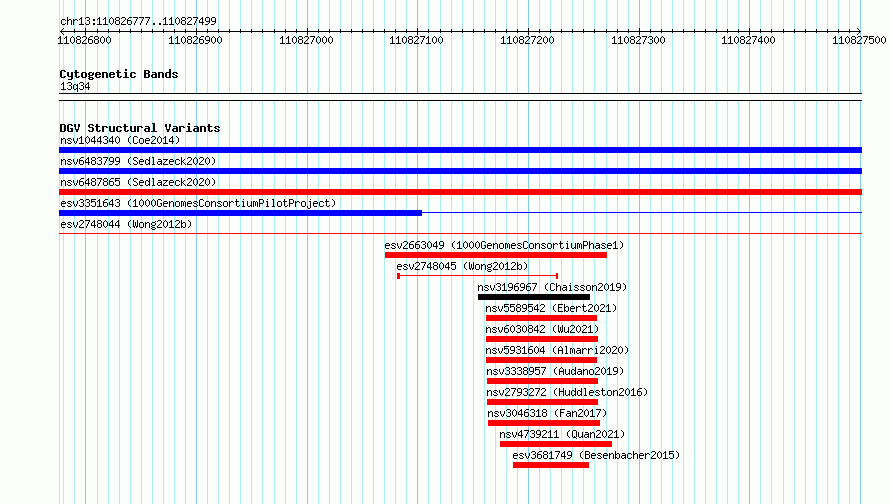Click ruler position 110827000
Screen dimensions: 890x504
[x=306, y=40]
